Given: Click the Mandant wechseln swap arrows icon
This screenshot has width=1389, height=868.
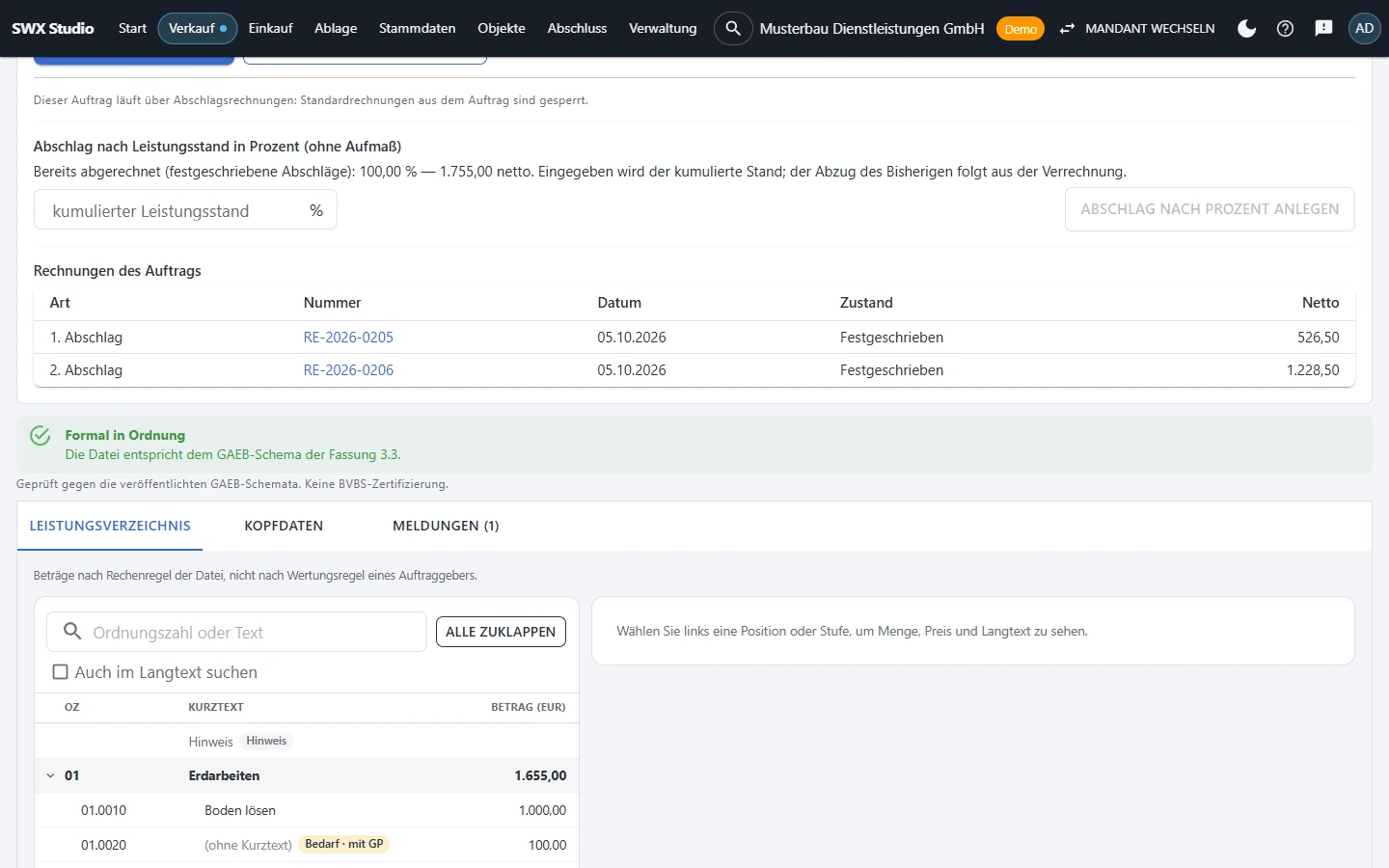Looking at the screenshot, I should coord(1067,28).
